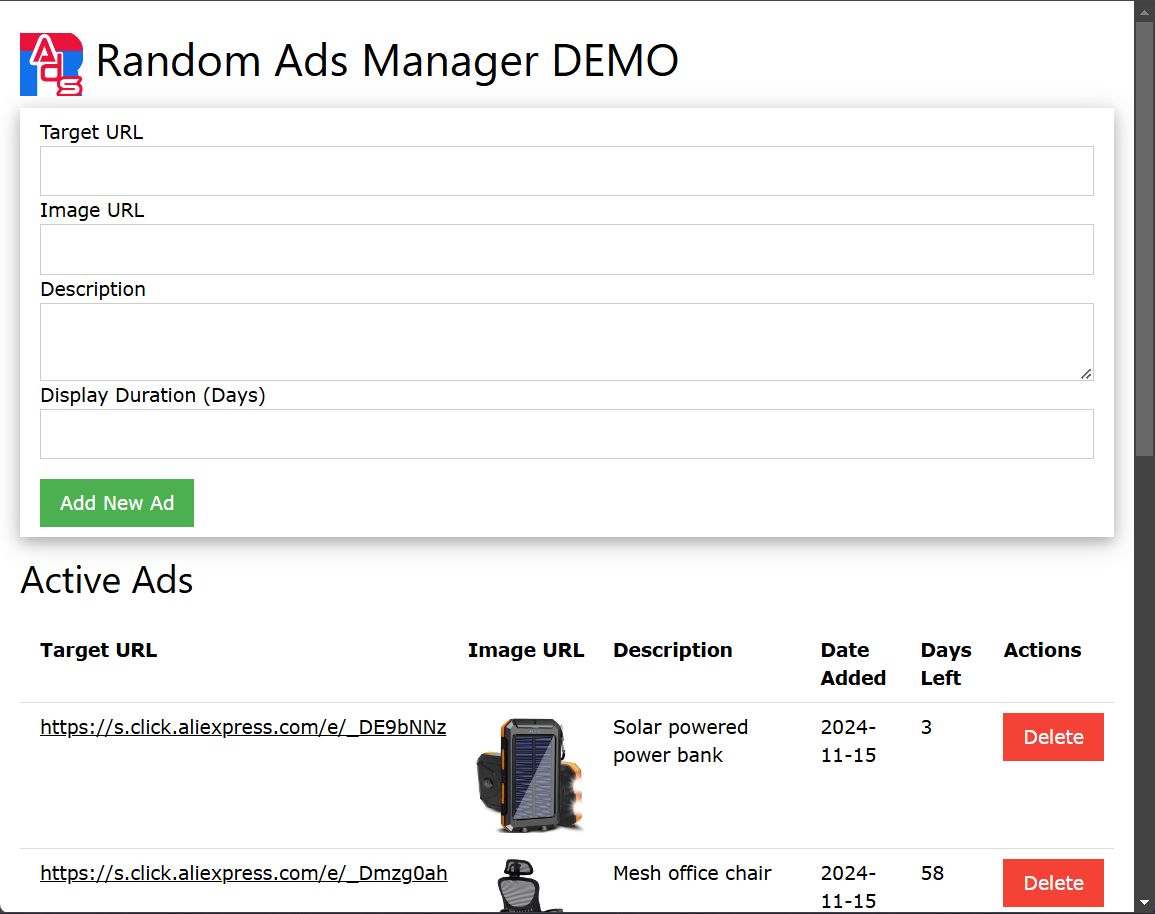Screen dimensions: 1155x914
Task: Open the _Dmzg0ah AliExpress link
Action: pos(244,873)
